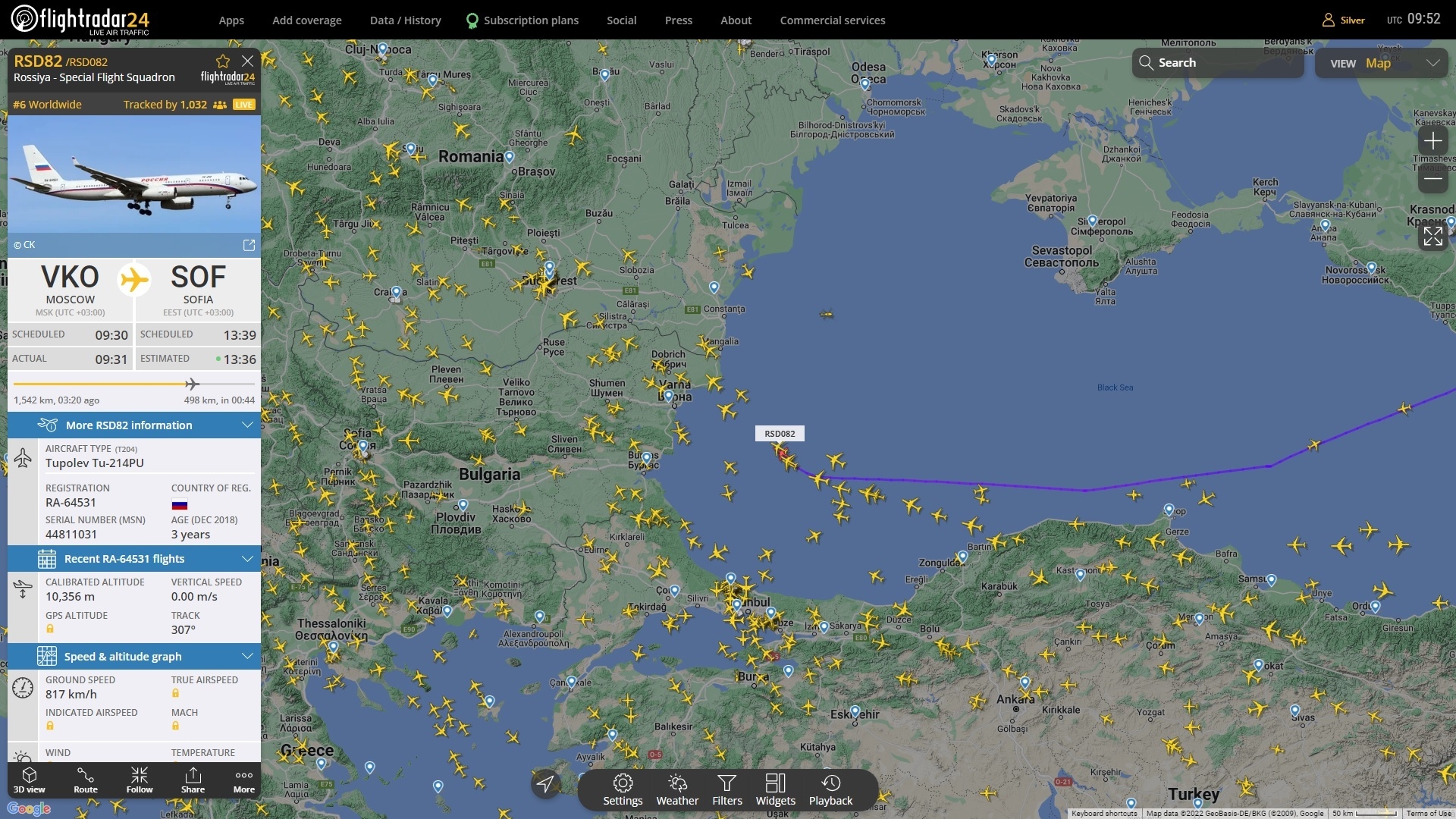Center map on my location arrow
1456x819 pixels.
[x=546, y=783]
